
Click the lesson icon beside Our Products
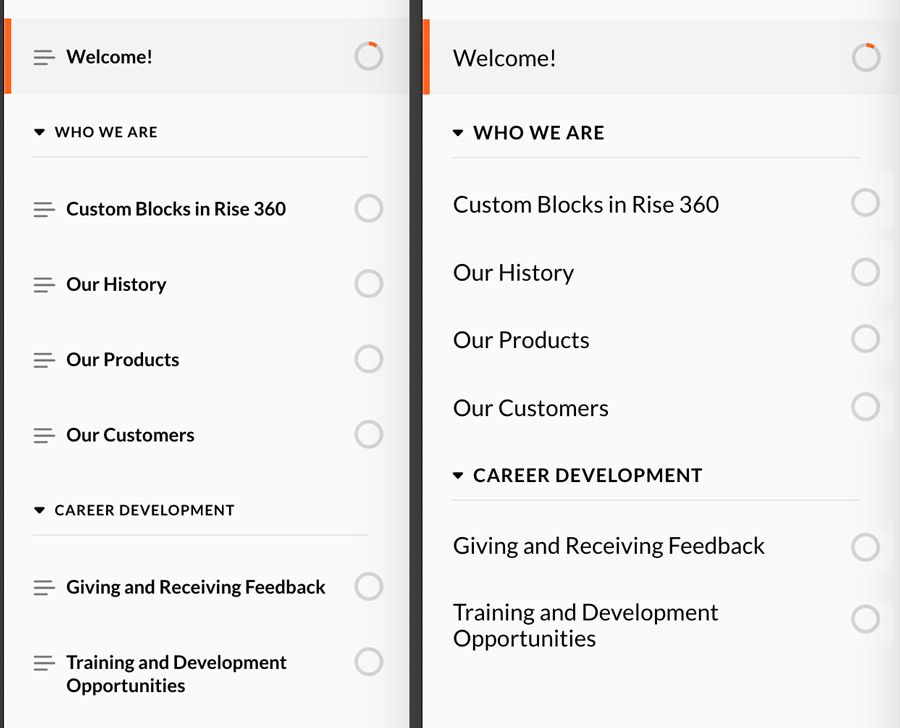[x=44, y=360]
